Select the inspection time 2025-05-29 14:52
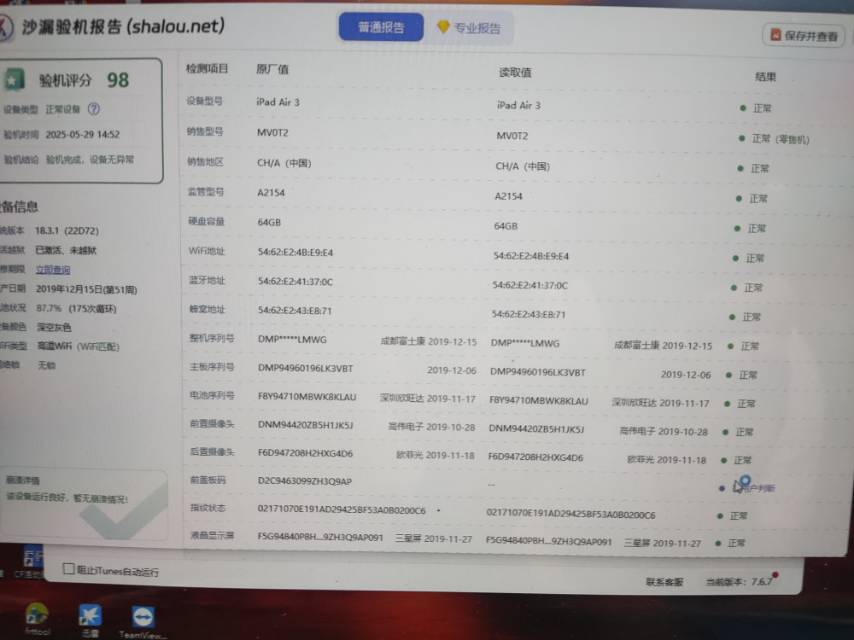The image size is (854, 640). click(x=82, y=135)
